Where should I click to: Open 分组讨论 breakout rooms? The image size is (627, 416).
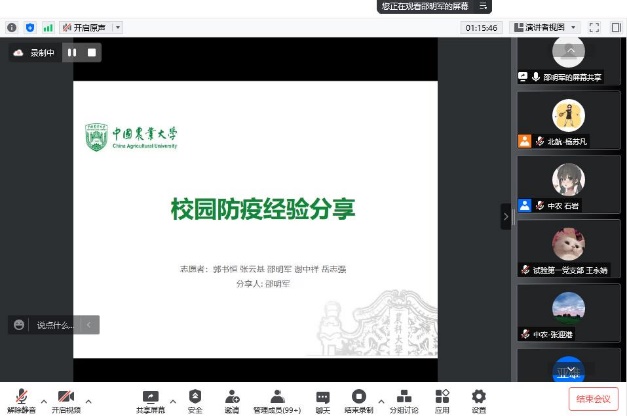[x=404, y=399]
